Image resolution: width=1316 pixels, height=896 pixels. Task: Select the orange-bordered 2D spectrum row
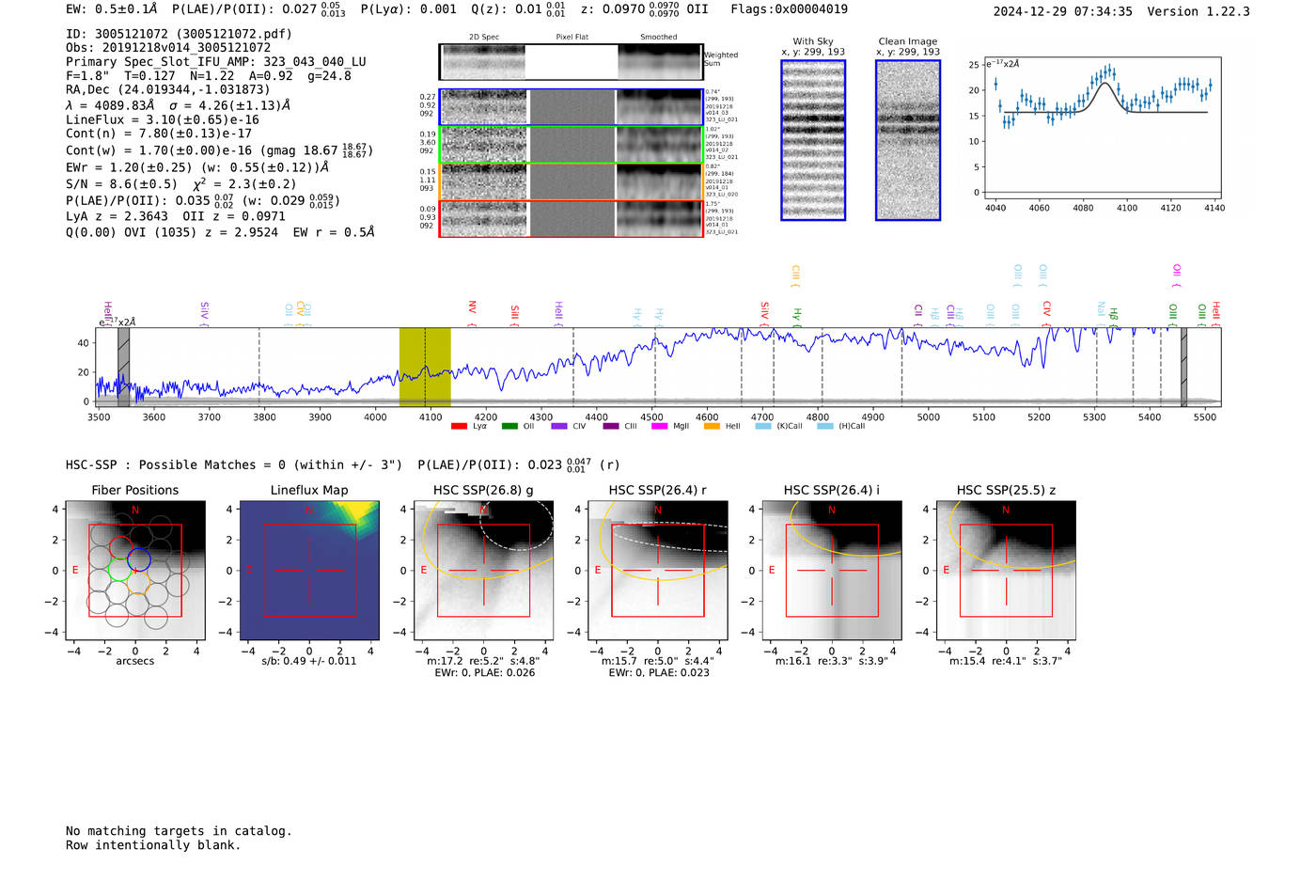pyautogui.click(x=572, y=181)
